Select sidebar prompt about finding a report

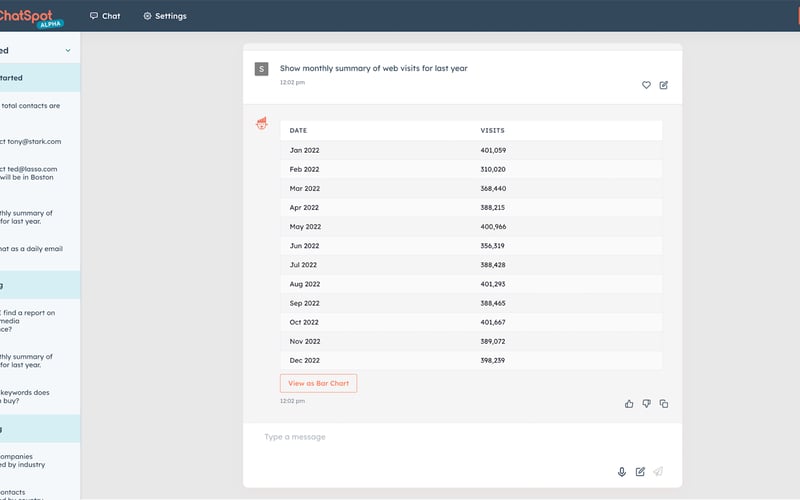28,321
